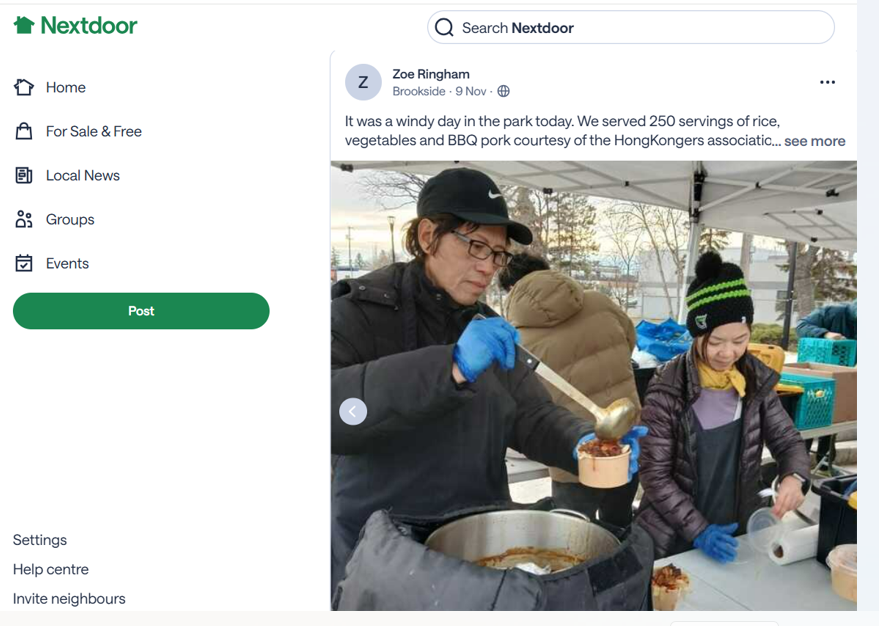The width and height of the screenshot is (879, 626).
Task: Click the For Sale & Free bag icon
Action: (24, 132)
